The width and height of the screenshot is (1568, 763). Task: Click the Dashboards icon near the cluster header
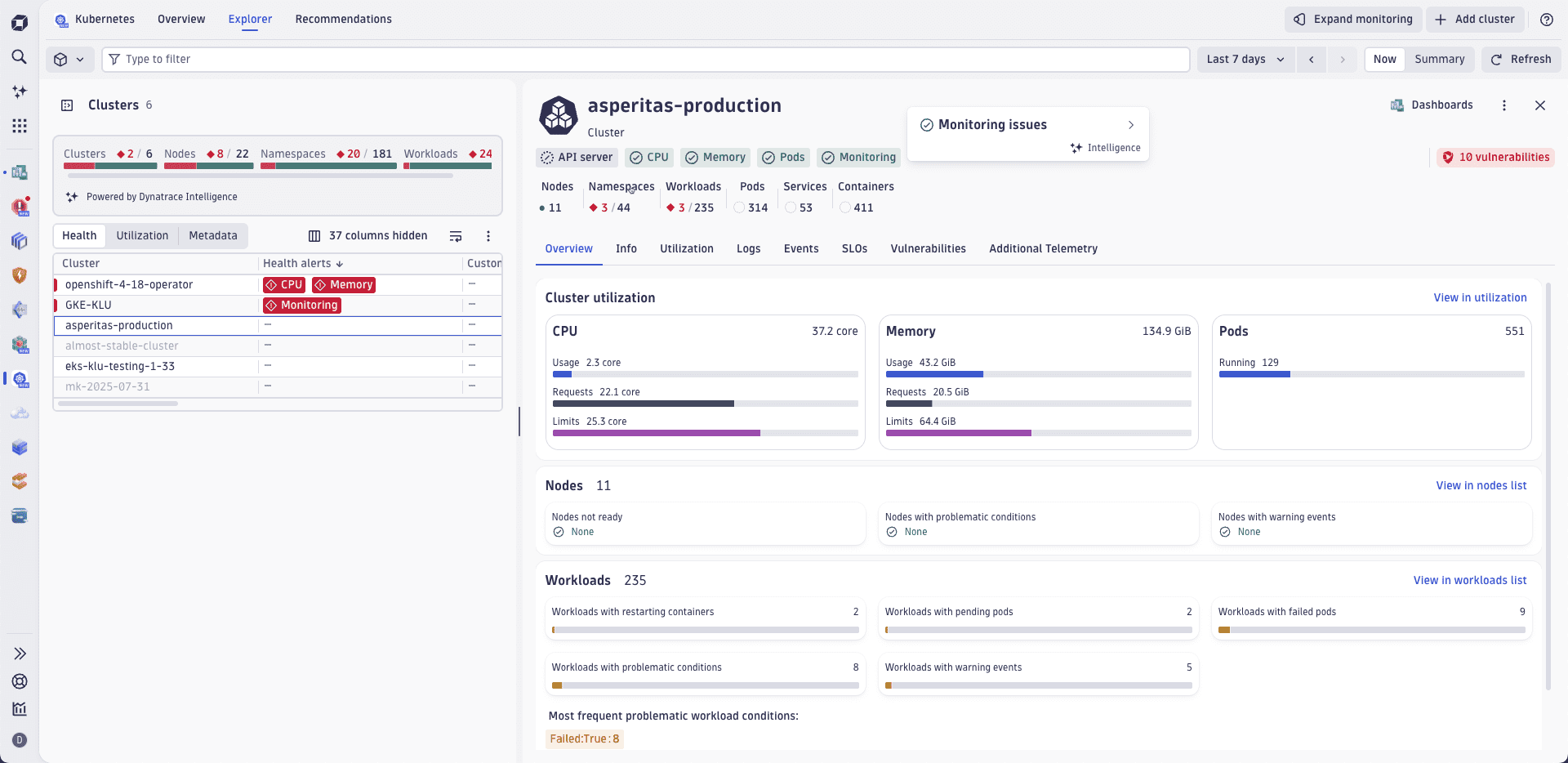pyautogui.click(x=1398, y=105)
